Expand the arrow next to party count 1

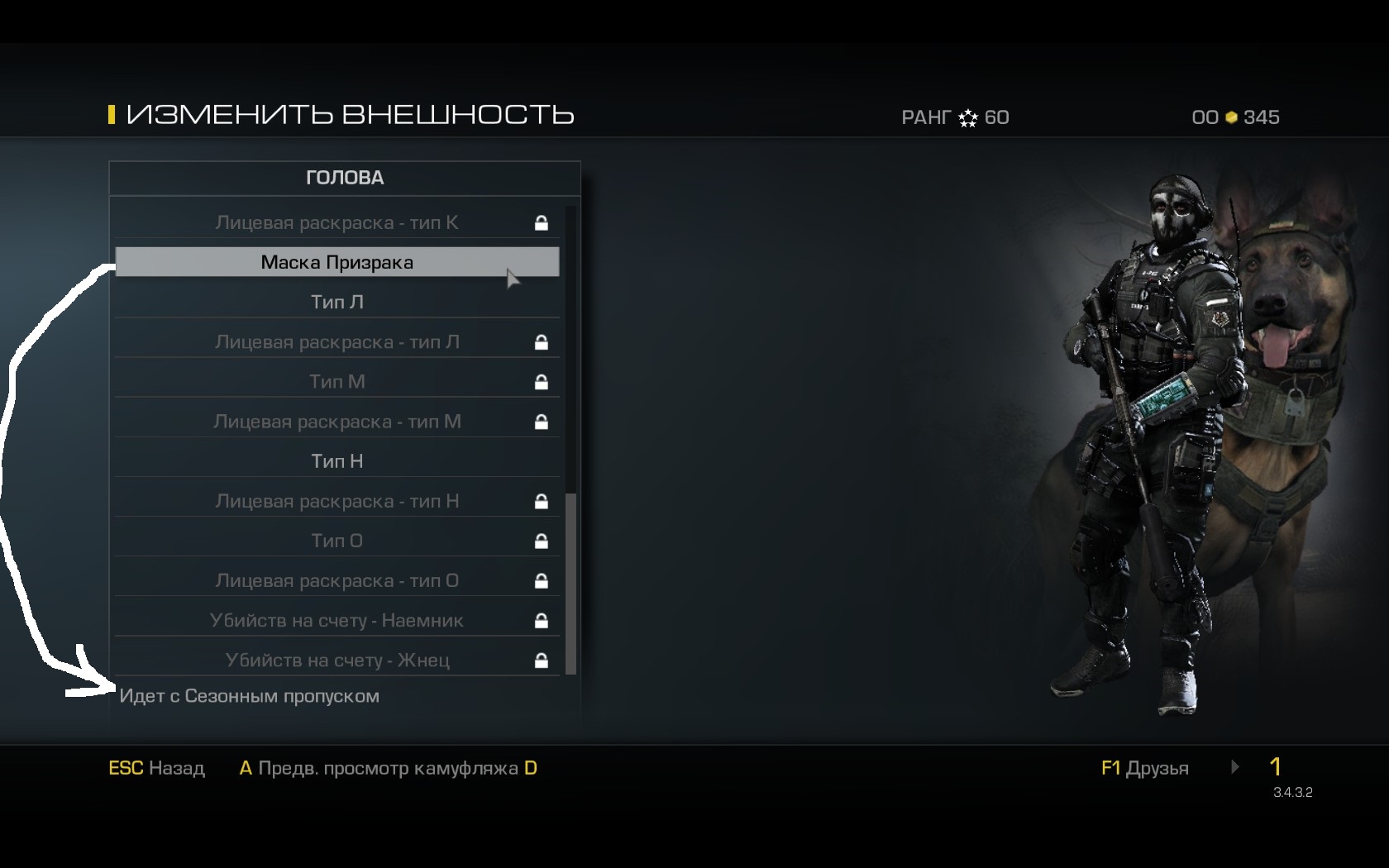click(x=1234, y=767)
